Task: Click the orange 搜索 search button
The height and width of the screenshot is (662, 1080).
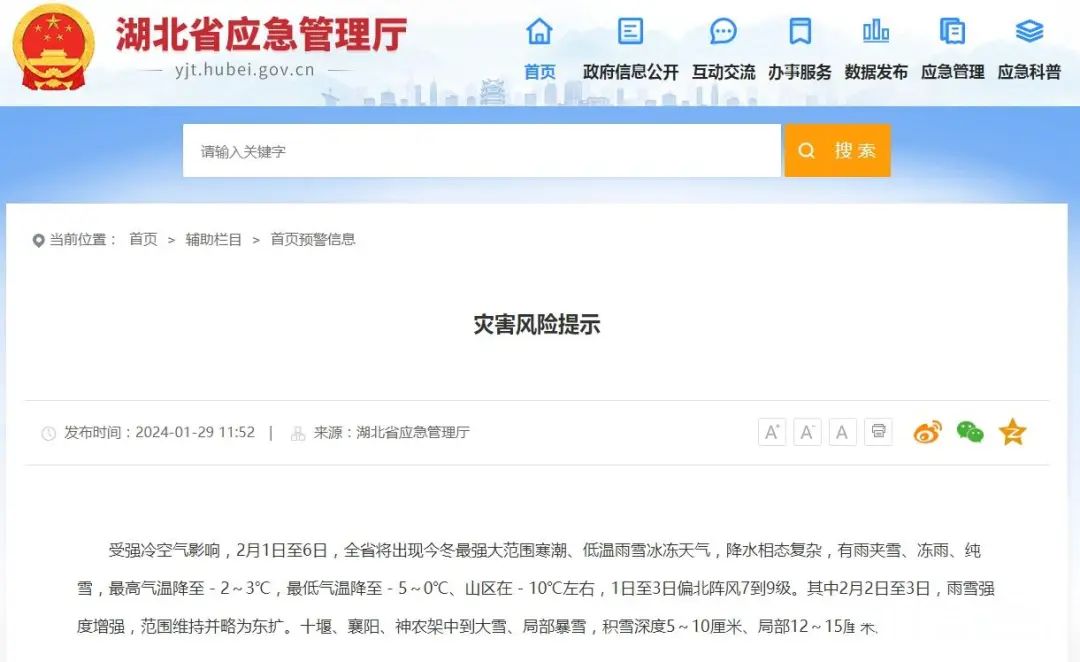Action: pyautogui.click(x=837, y=151)
